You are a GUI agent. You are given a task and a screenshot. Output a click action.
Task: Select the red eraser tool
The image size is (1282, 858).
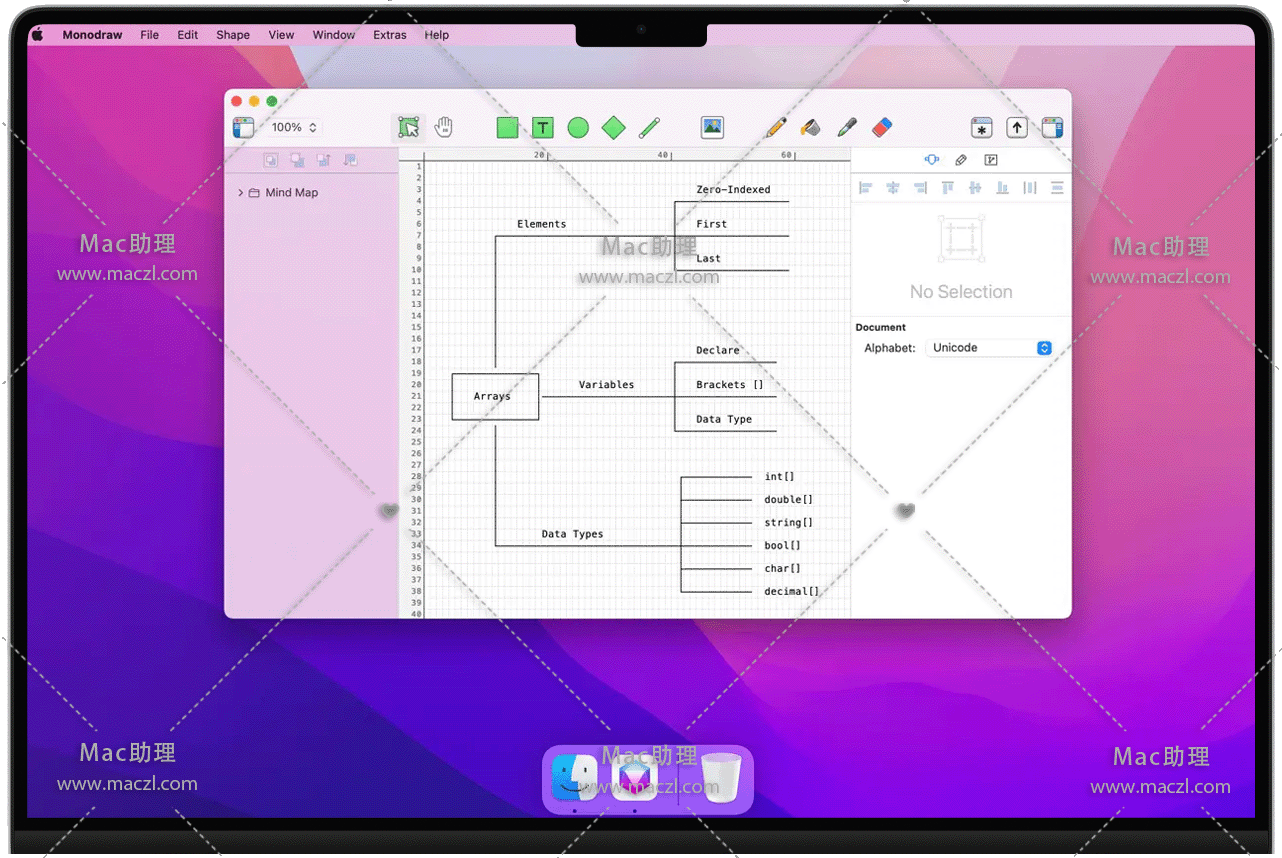coord(881,127)
